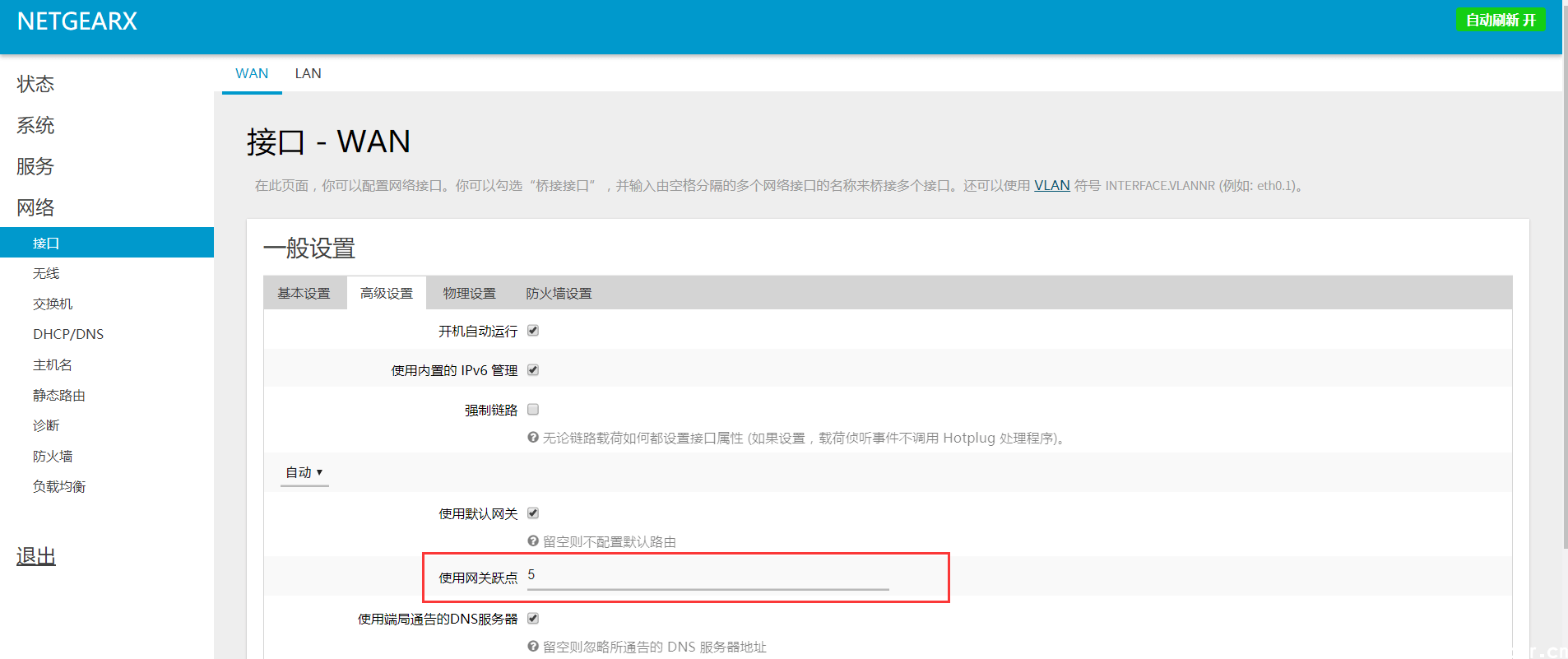Expand the 系统 sidebar section

click(x=35, y=125)
